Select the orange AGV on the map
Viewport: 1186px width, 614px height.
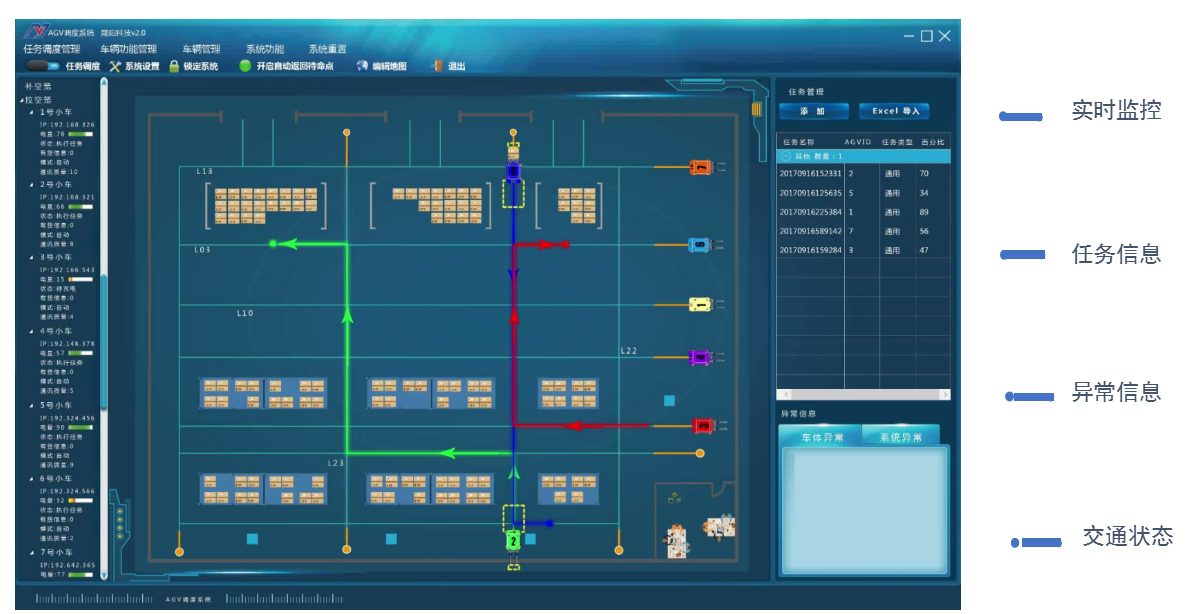pos(700,167)
